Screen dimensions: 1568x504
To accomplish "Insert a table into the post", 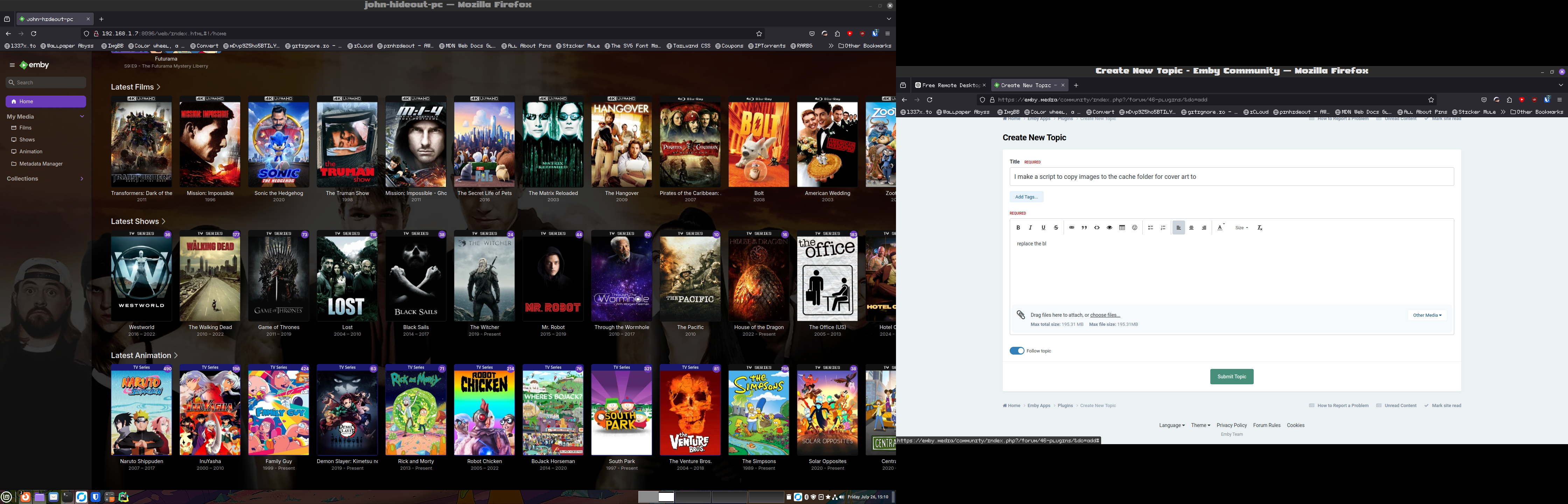I will [1122, 227].
